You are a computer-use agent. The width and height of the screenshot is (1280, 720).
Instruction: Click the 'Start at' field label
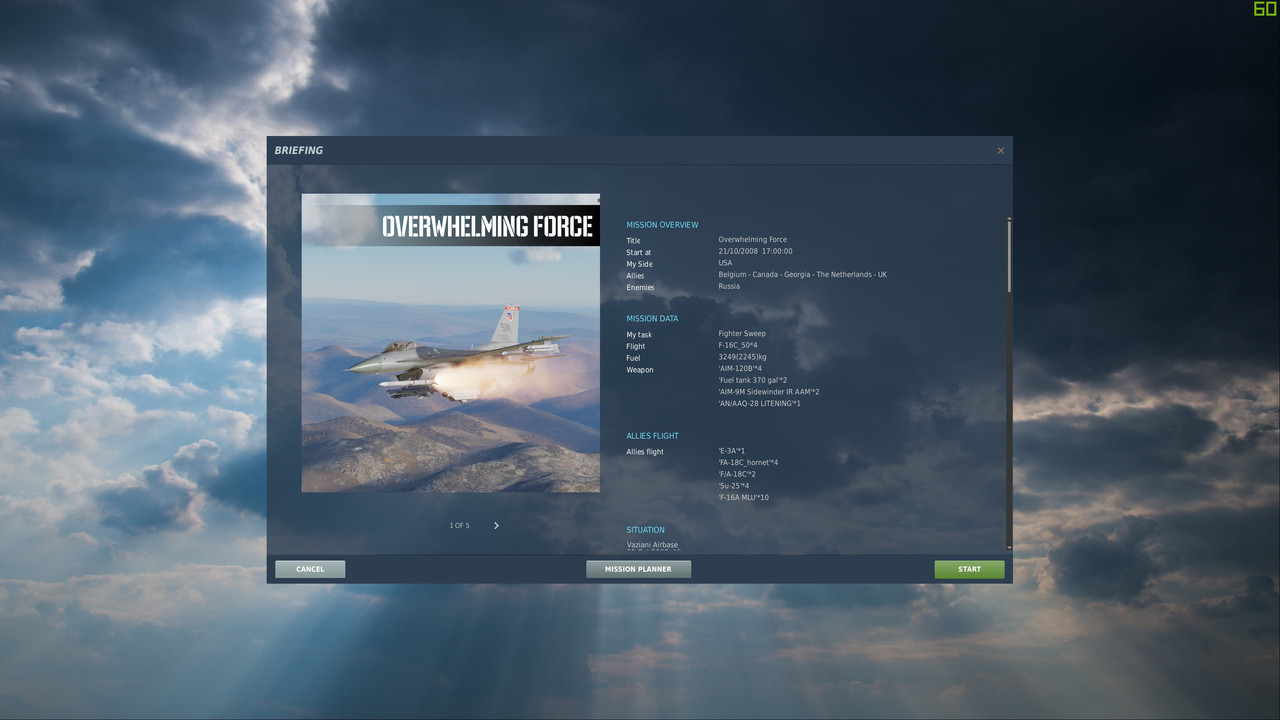coord(639,253)
